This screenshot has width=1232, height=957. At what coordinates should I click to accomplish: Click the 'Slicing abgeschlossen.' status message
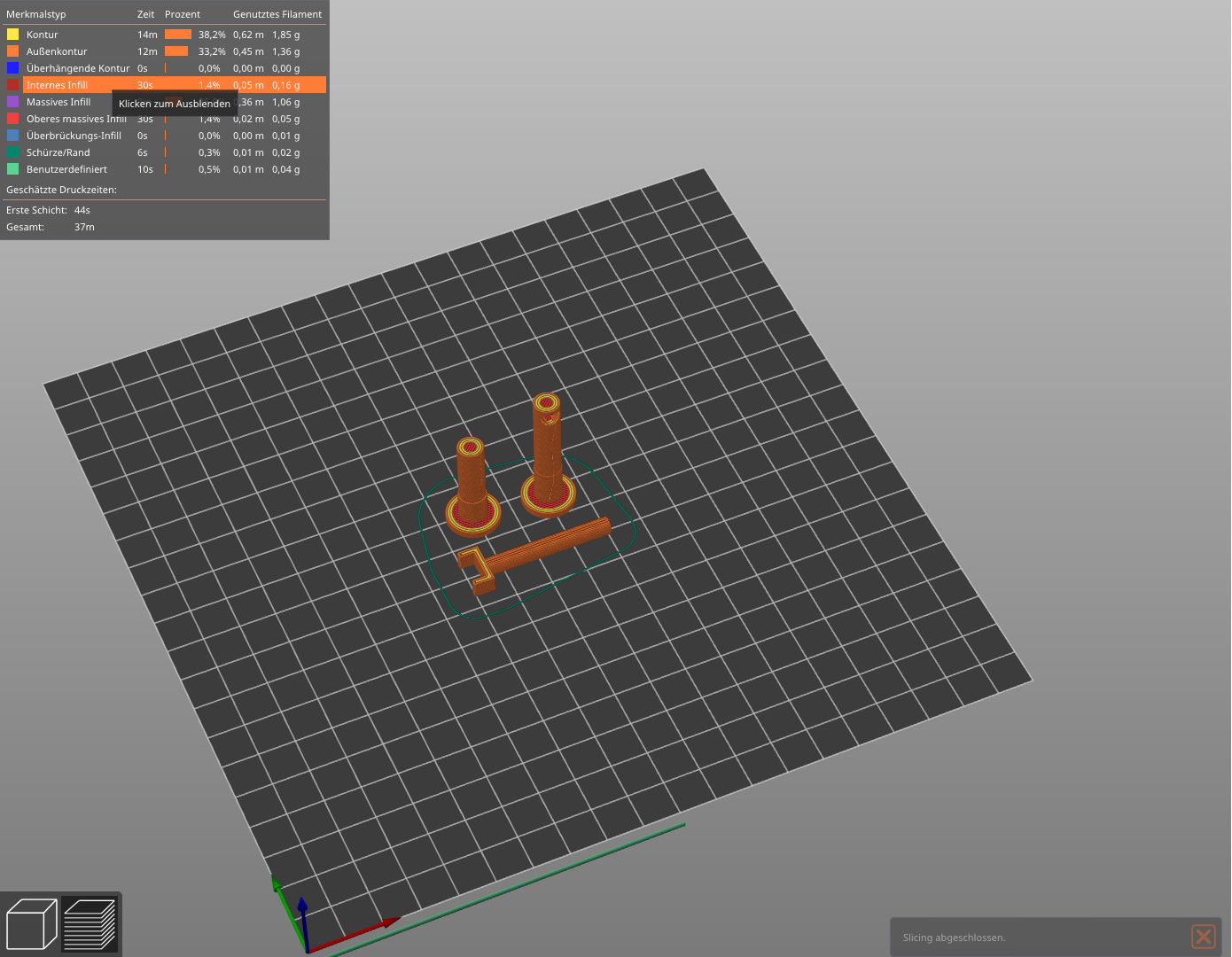pyautogui.click(x=954, y=938)
